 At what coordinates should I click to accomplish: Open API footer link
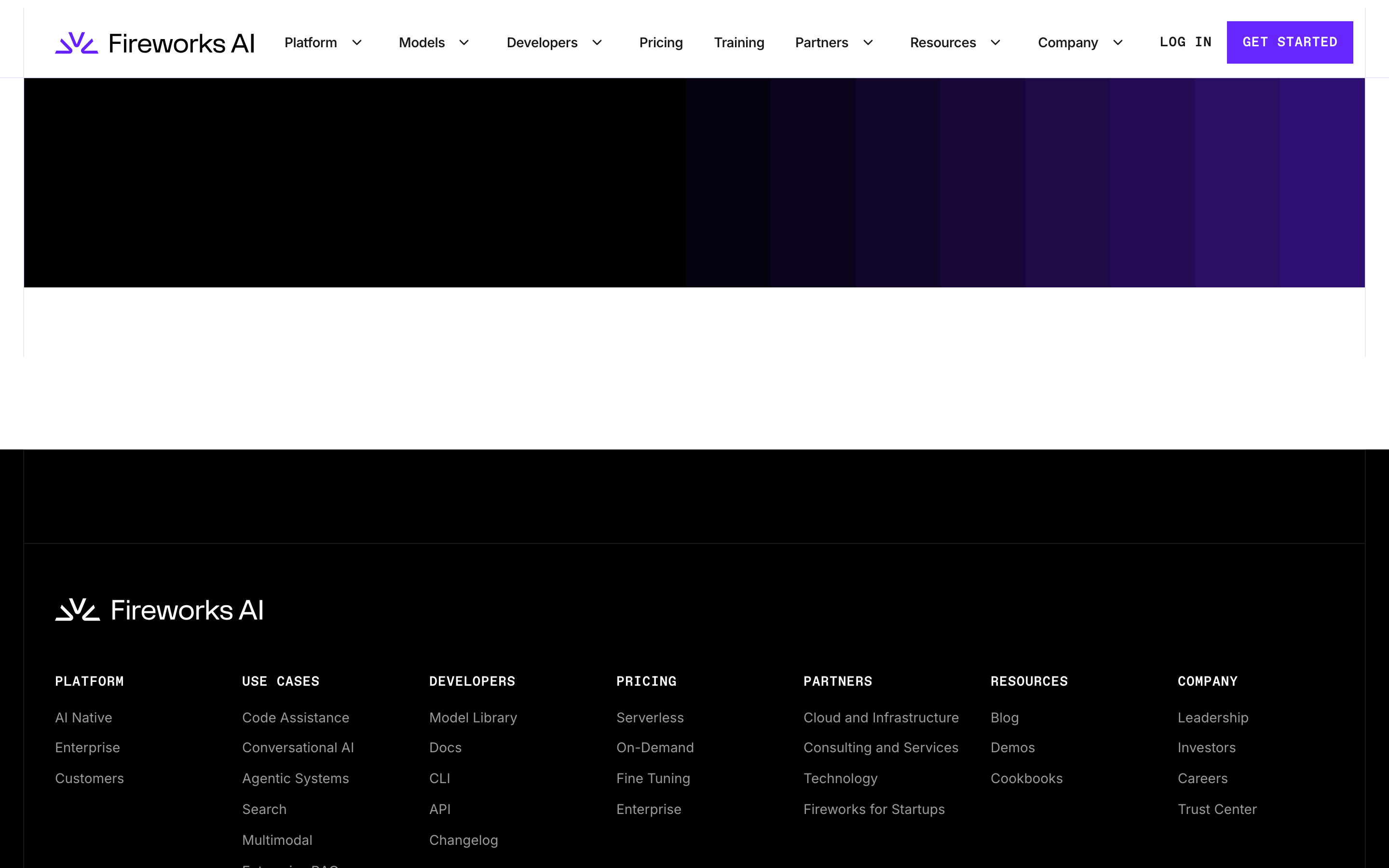click(x=440, y=810)
